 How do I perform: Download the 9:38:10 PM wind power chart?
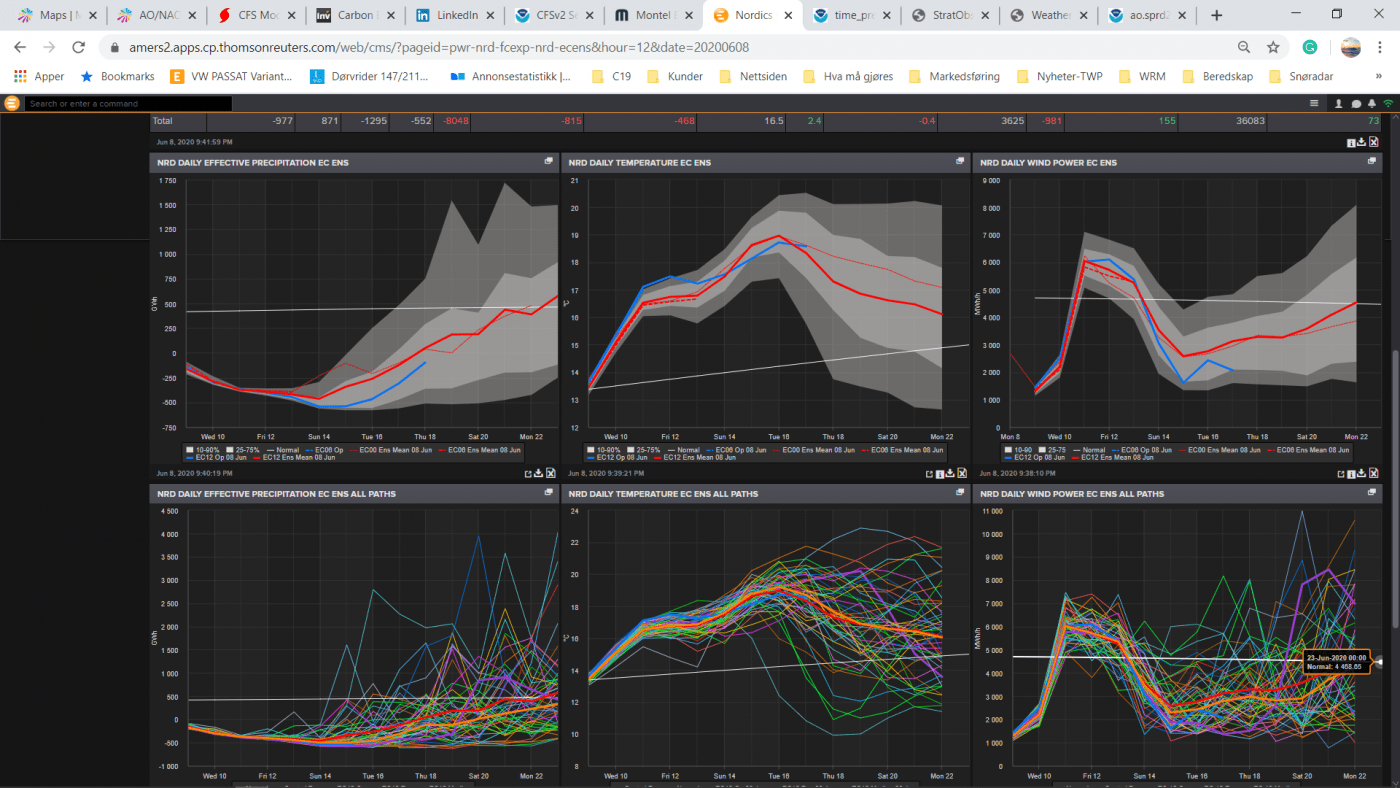1361,473
